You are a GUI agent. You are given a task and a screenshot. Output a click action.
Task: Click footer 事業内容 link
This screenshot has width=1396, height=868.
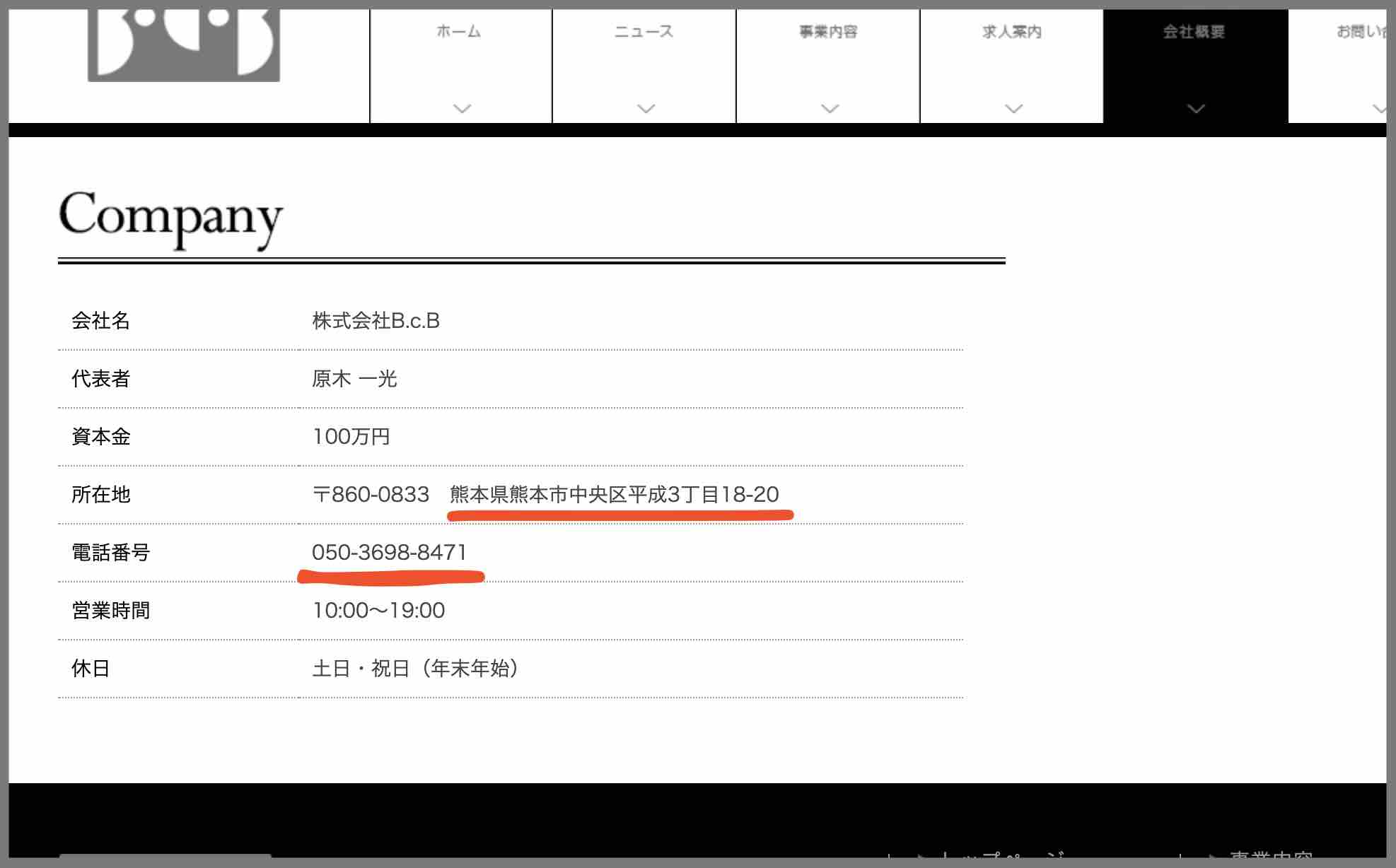coord(1270,857)
